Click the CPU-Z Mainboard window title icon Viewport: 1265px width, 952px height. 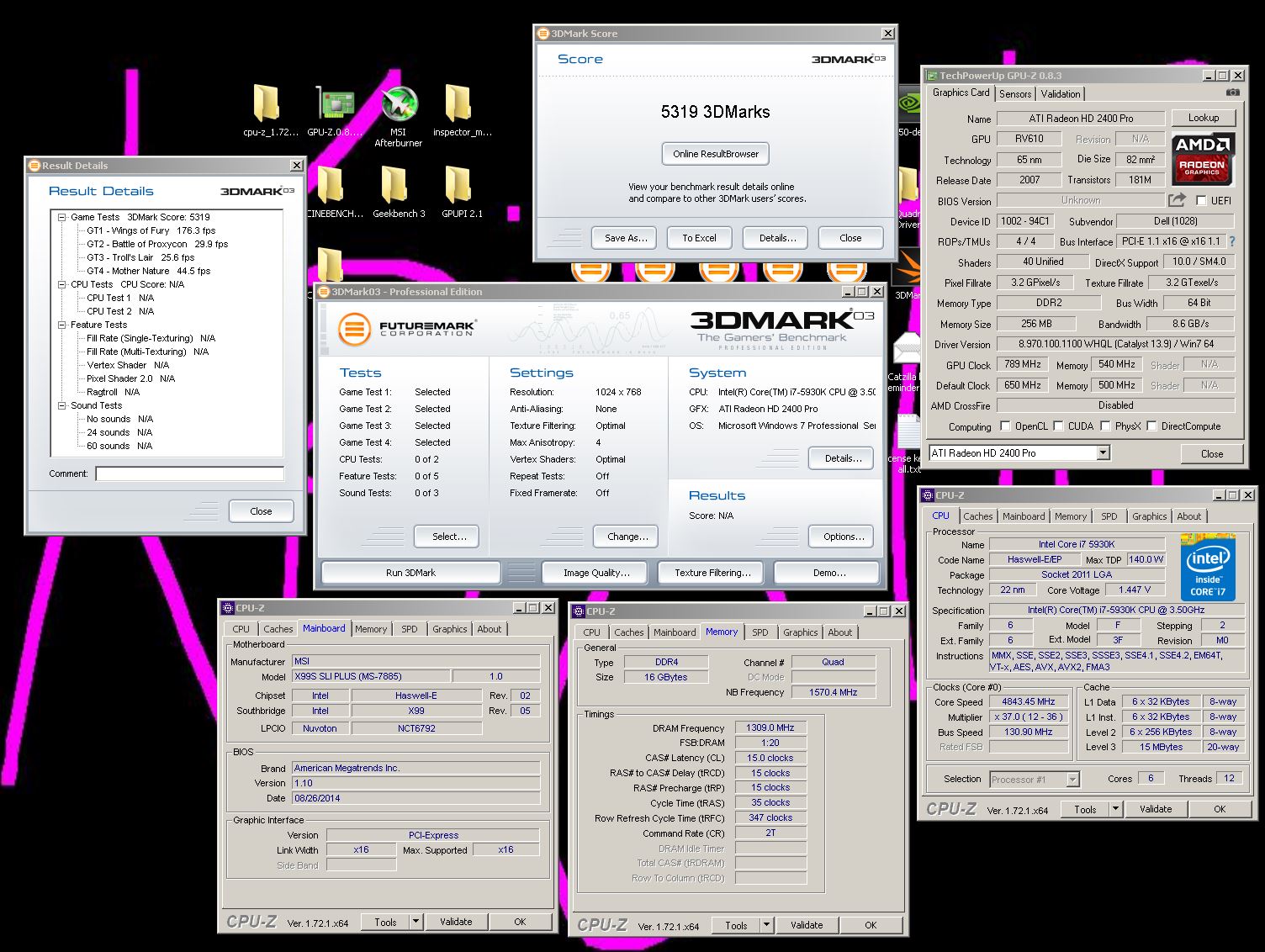228,608
